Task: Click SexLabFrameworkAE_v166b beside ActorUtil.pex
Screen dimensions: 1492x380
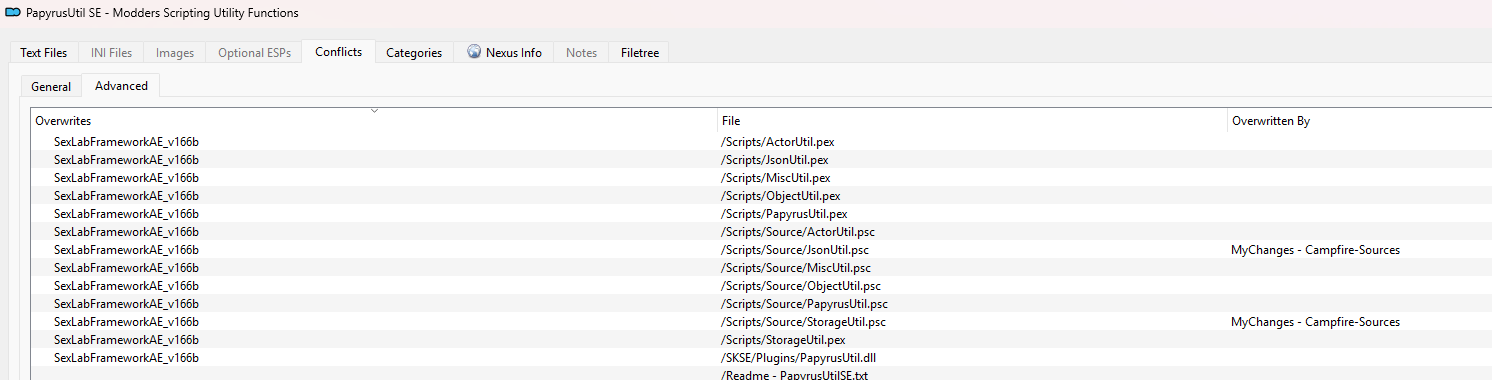Action: click(126, 142)
